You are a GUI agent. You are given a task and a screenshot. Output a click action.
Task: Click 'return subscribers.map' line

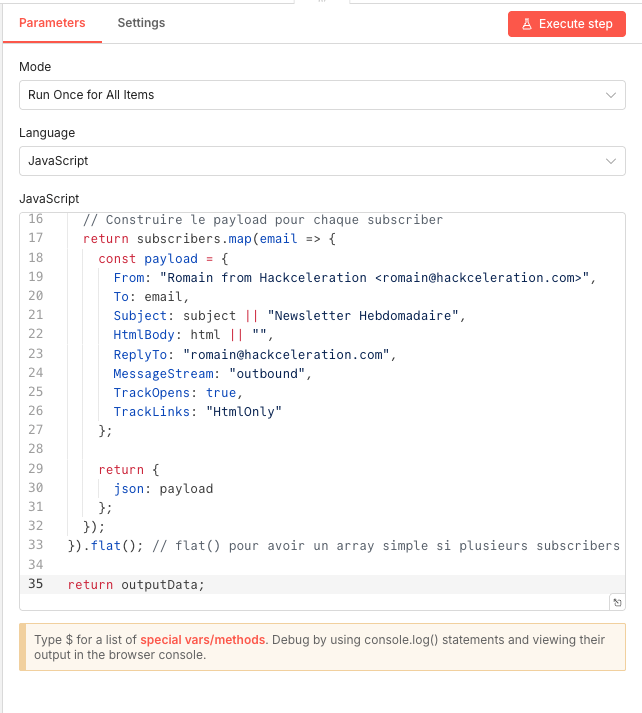point(209,239)
